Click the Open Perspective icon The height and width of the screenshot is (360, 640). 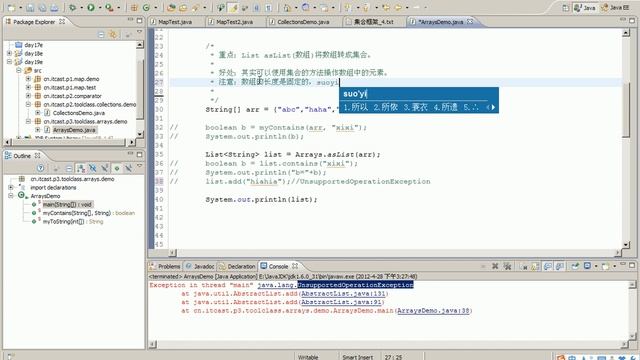tap(566, 7)
